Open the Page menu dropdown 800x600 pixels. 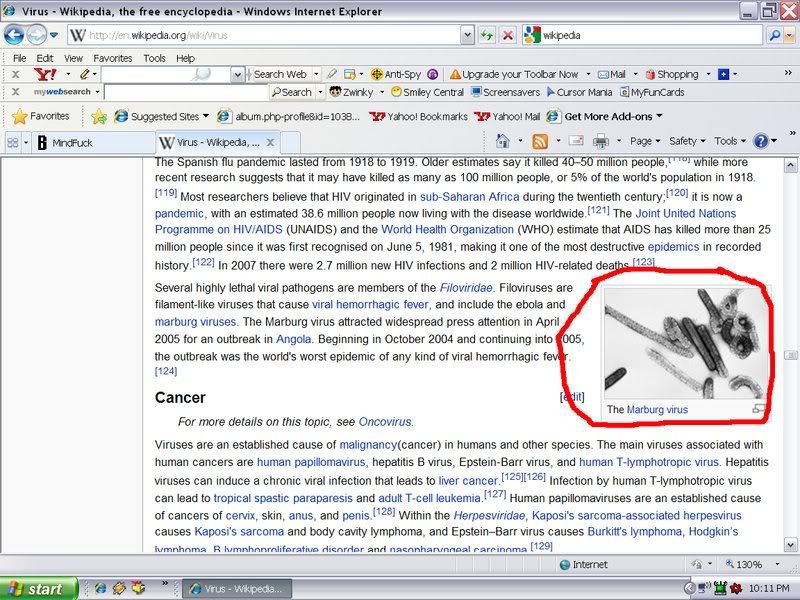[x=645, y=141]
